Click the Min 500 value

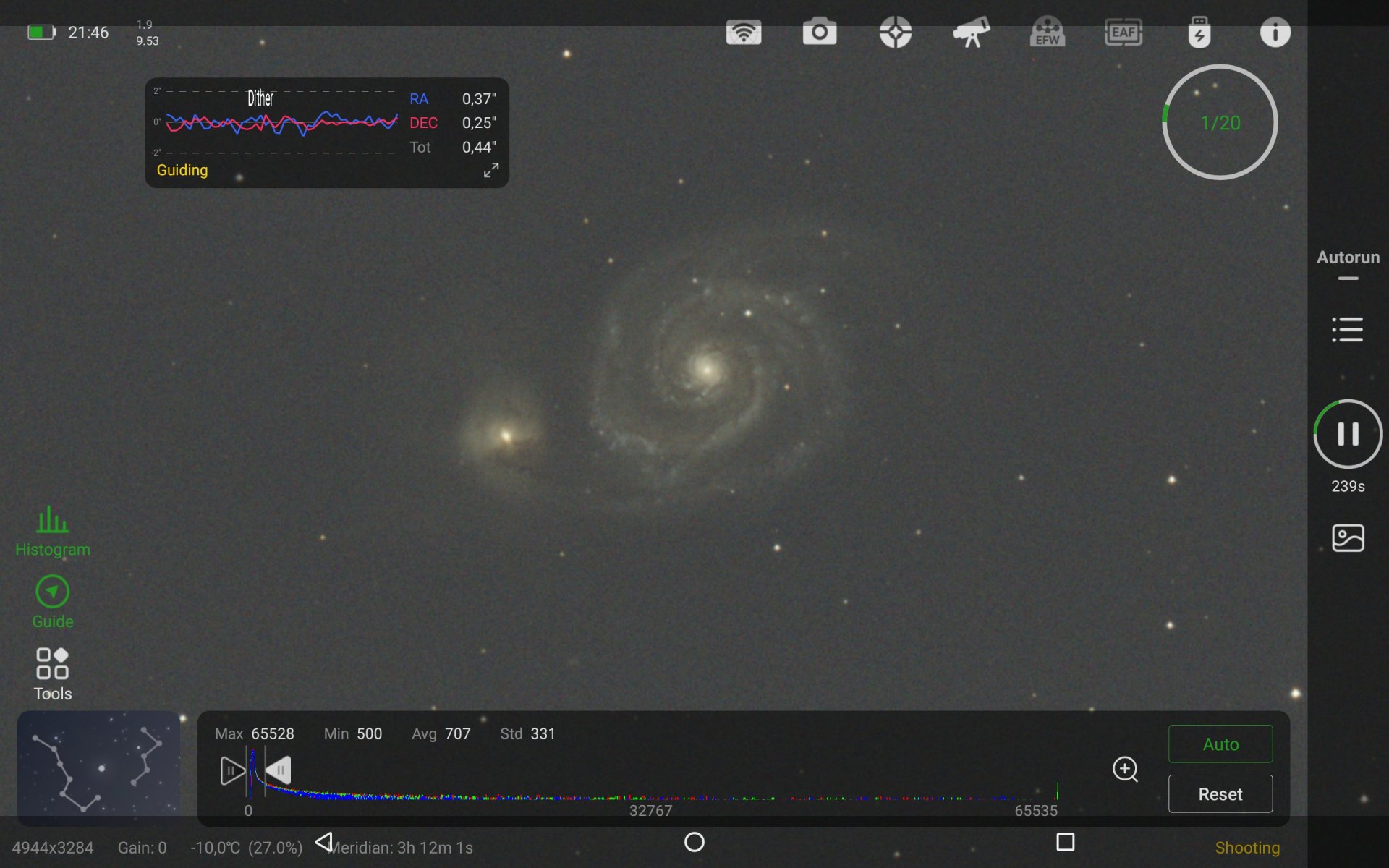pyautogui.click(x=369, y=734)
